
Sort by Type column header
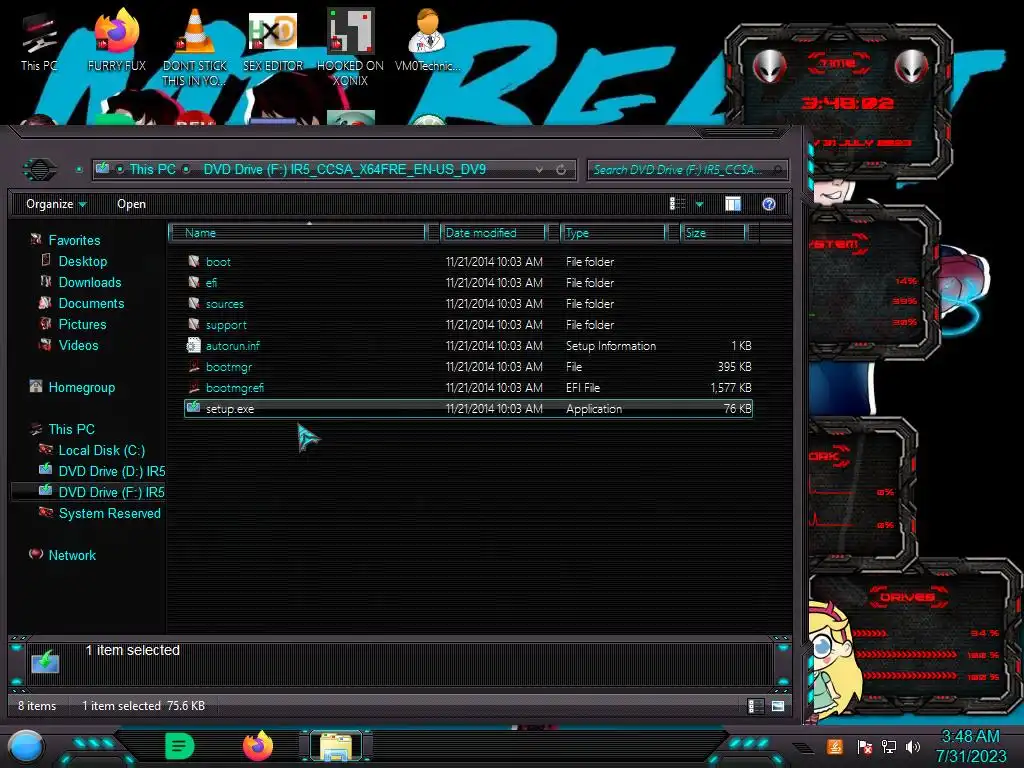pos(613,232)
